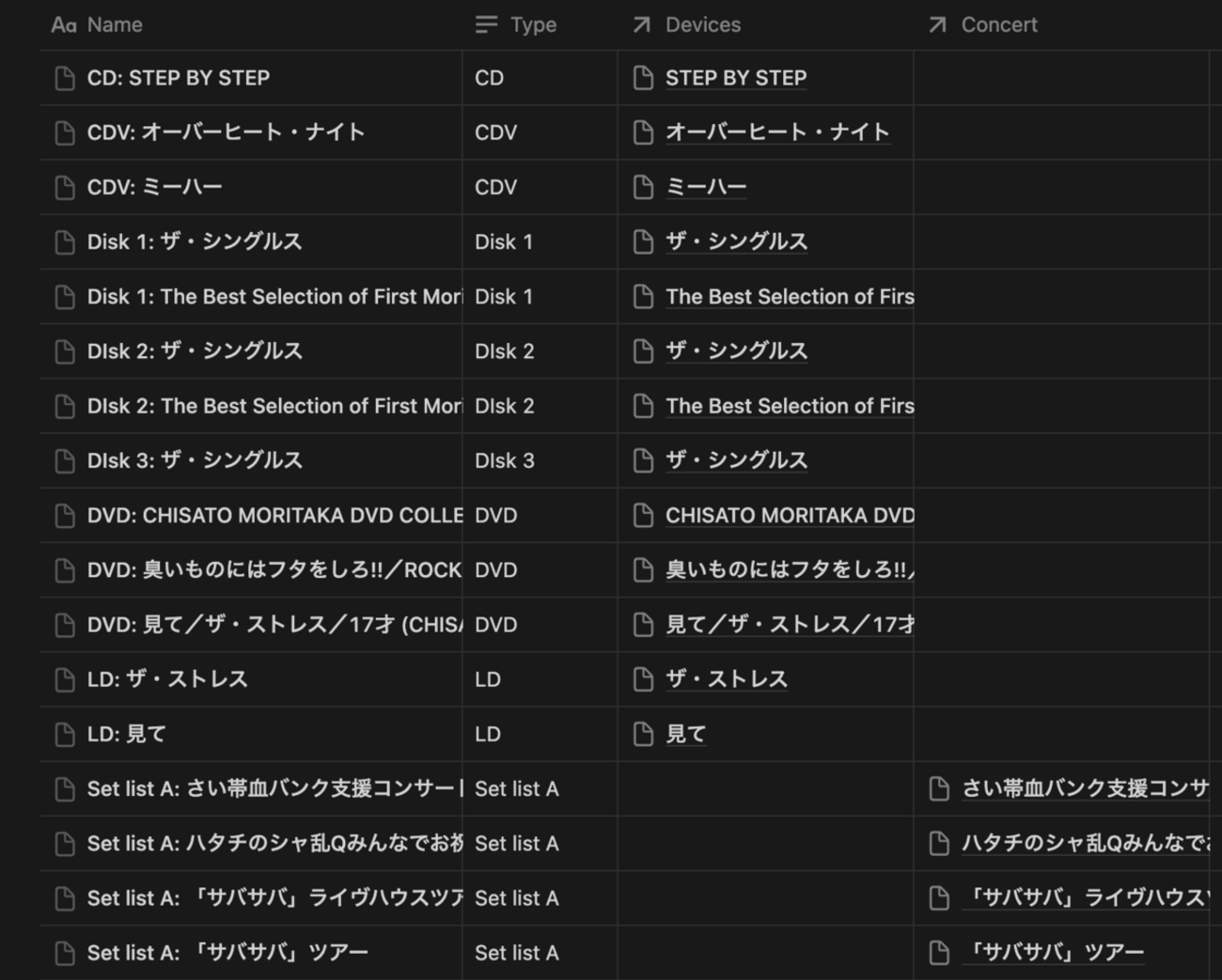Click page icon of CDV: オーバーヒート・ナイト row

coord(65,132)
